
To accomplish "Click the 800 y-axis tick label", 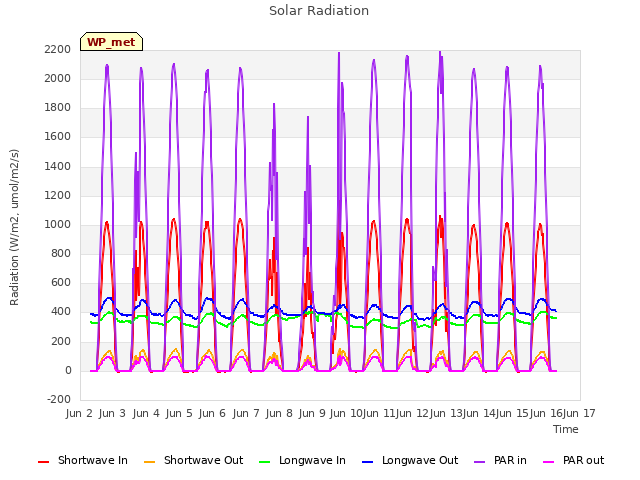I will pos(61,253).
